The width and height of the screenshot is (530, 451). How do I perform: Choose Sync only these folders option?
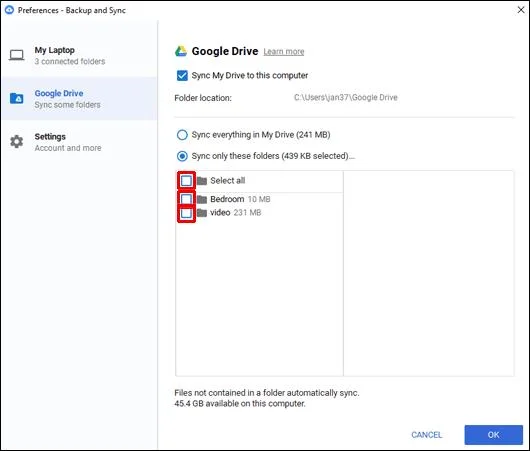click(x=182, y=156)
